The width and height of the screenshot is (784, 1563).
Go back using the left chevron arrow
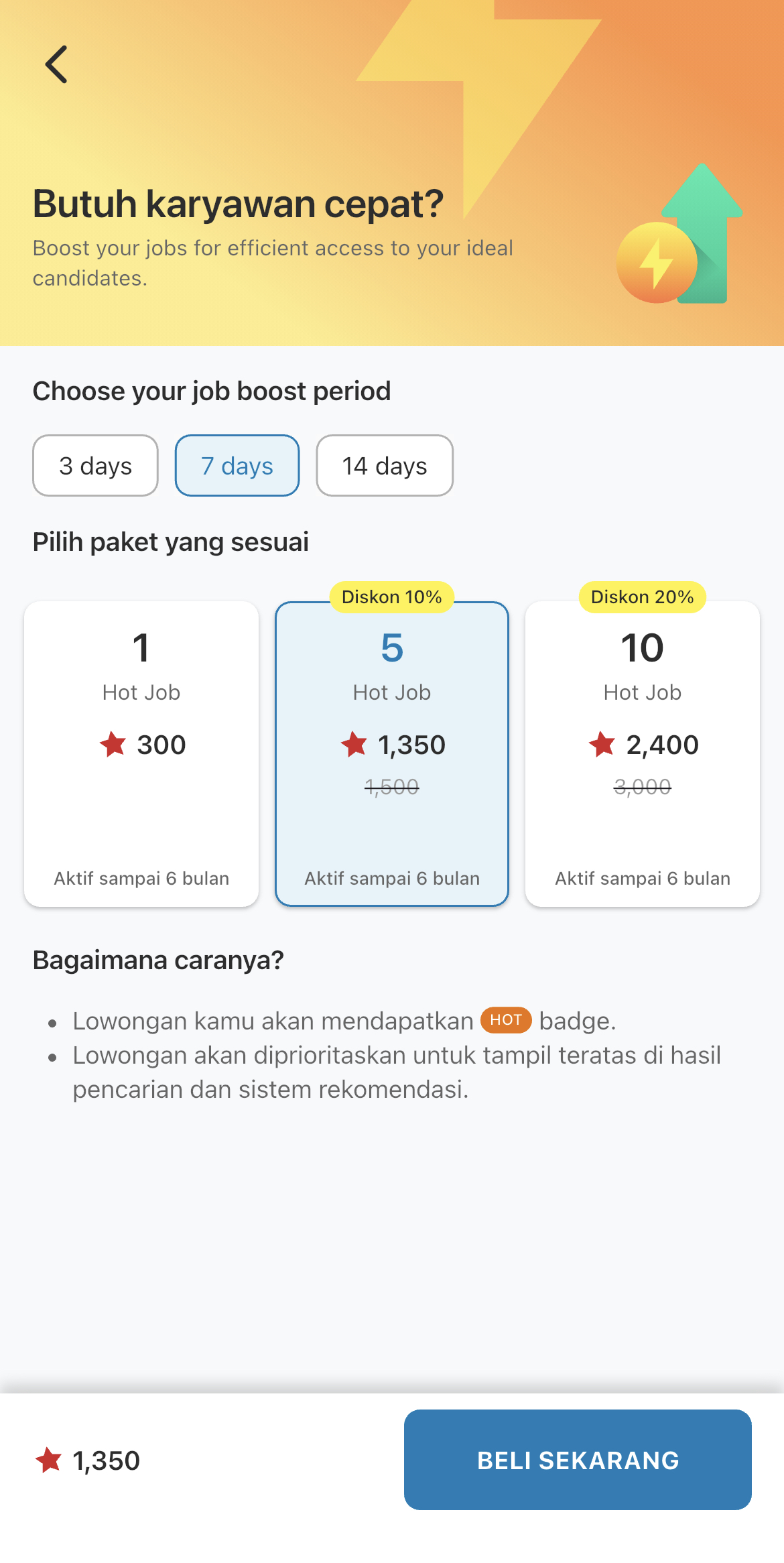coord(56,64)
